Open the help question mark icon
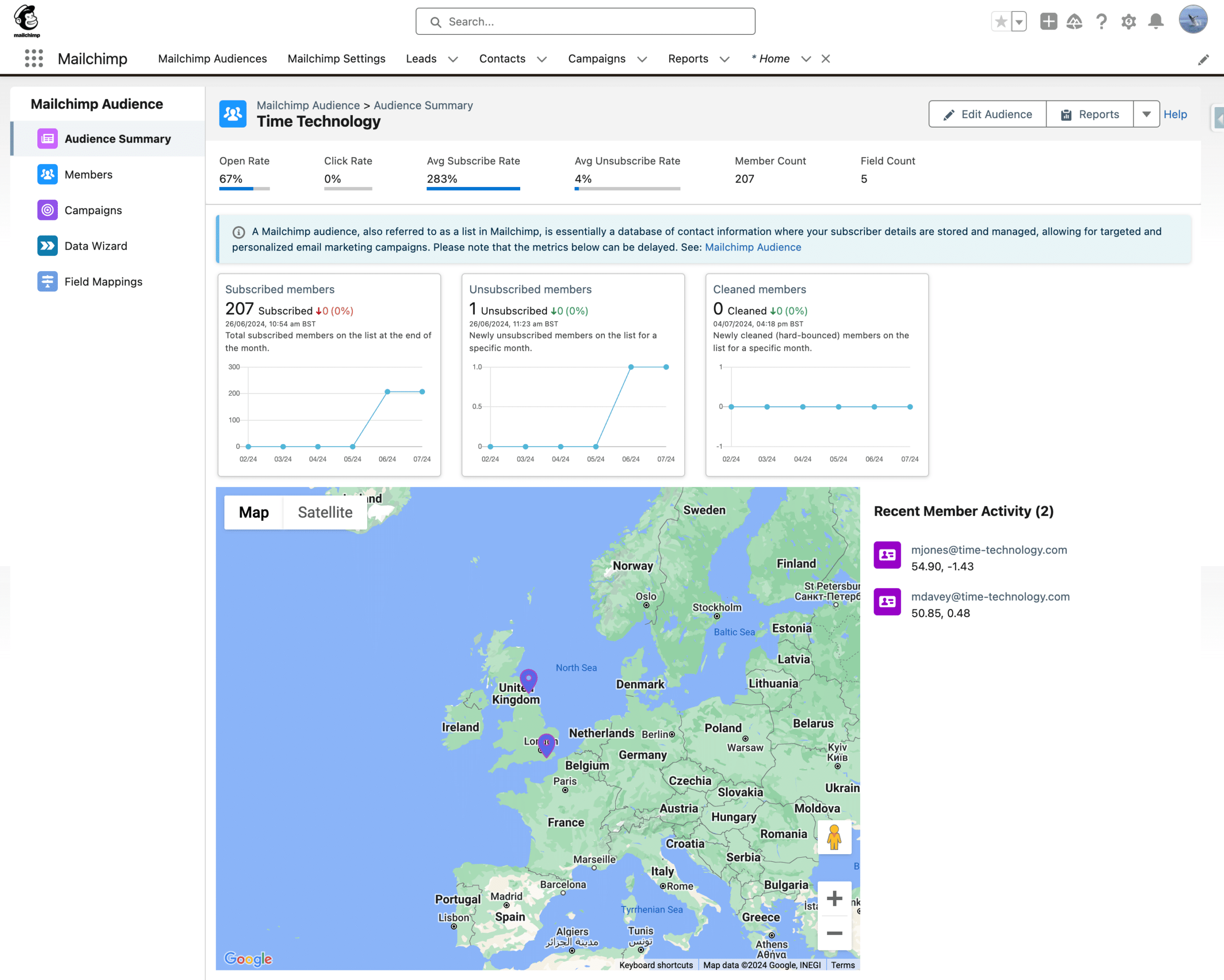 (1102, 22)
